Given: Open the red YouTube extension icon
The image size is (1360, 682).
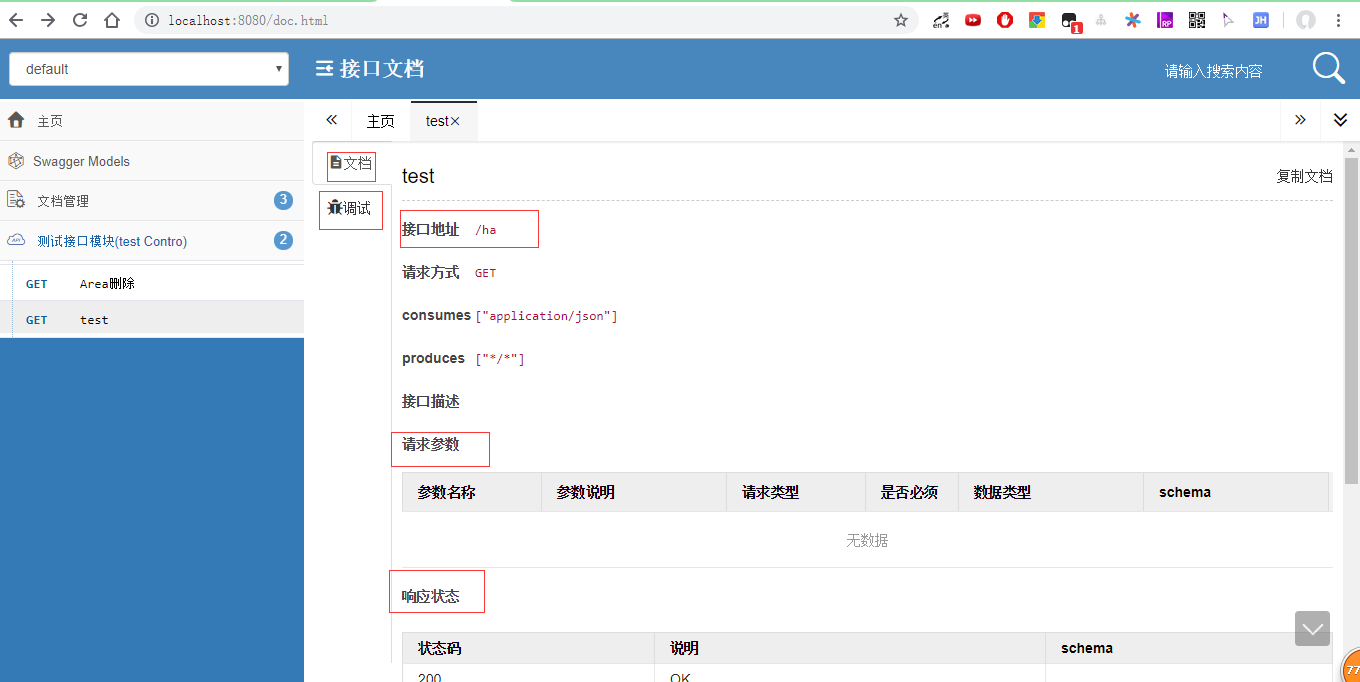Looking at the screenshot, I should (x=973, y=20).
